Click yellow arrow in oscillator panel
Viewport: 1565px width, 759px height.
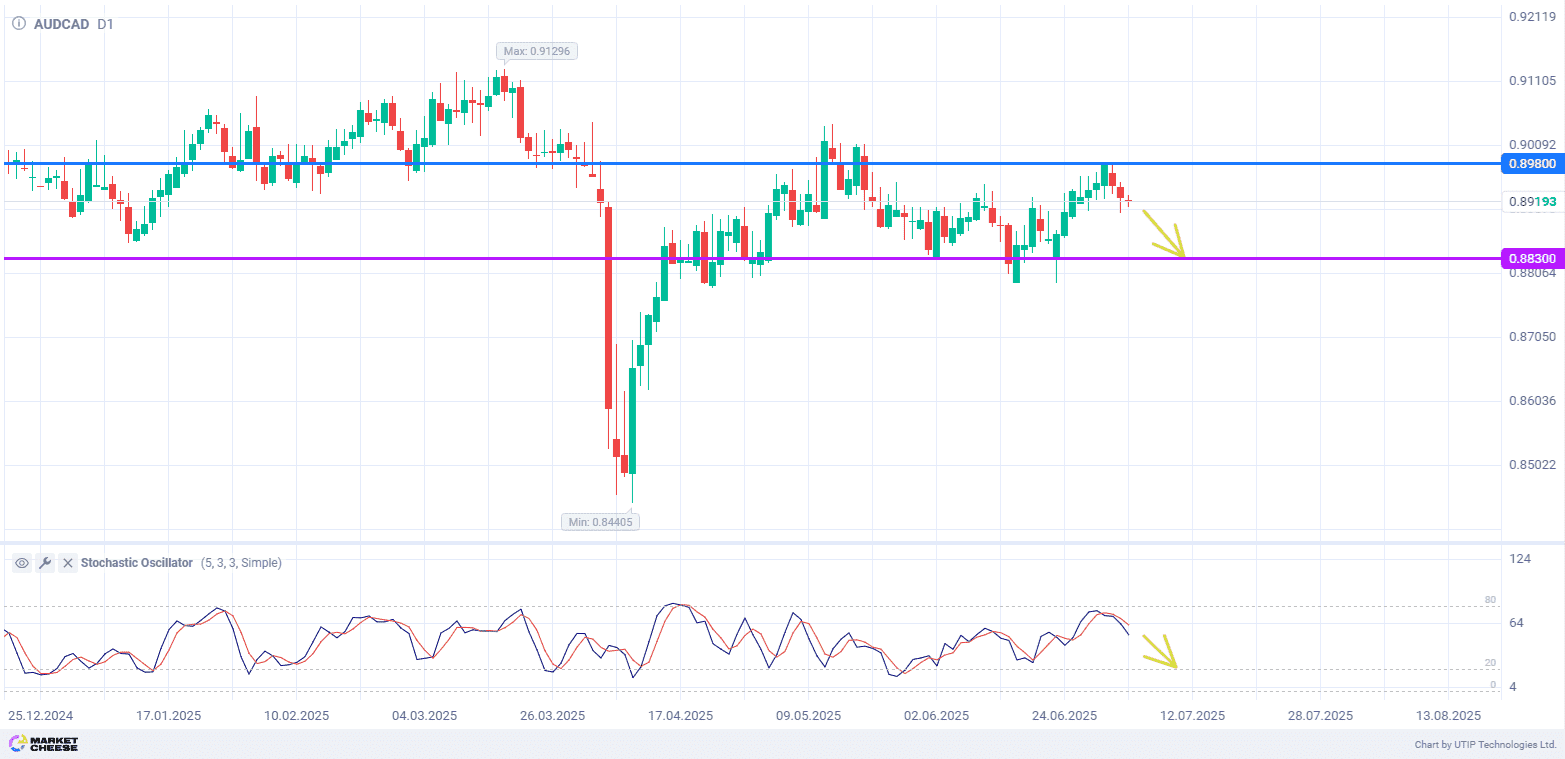click(x=1160, y=651)
